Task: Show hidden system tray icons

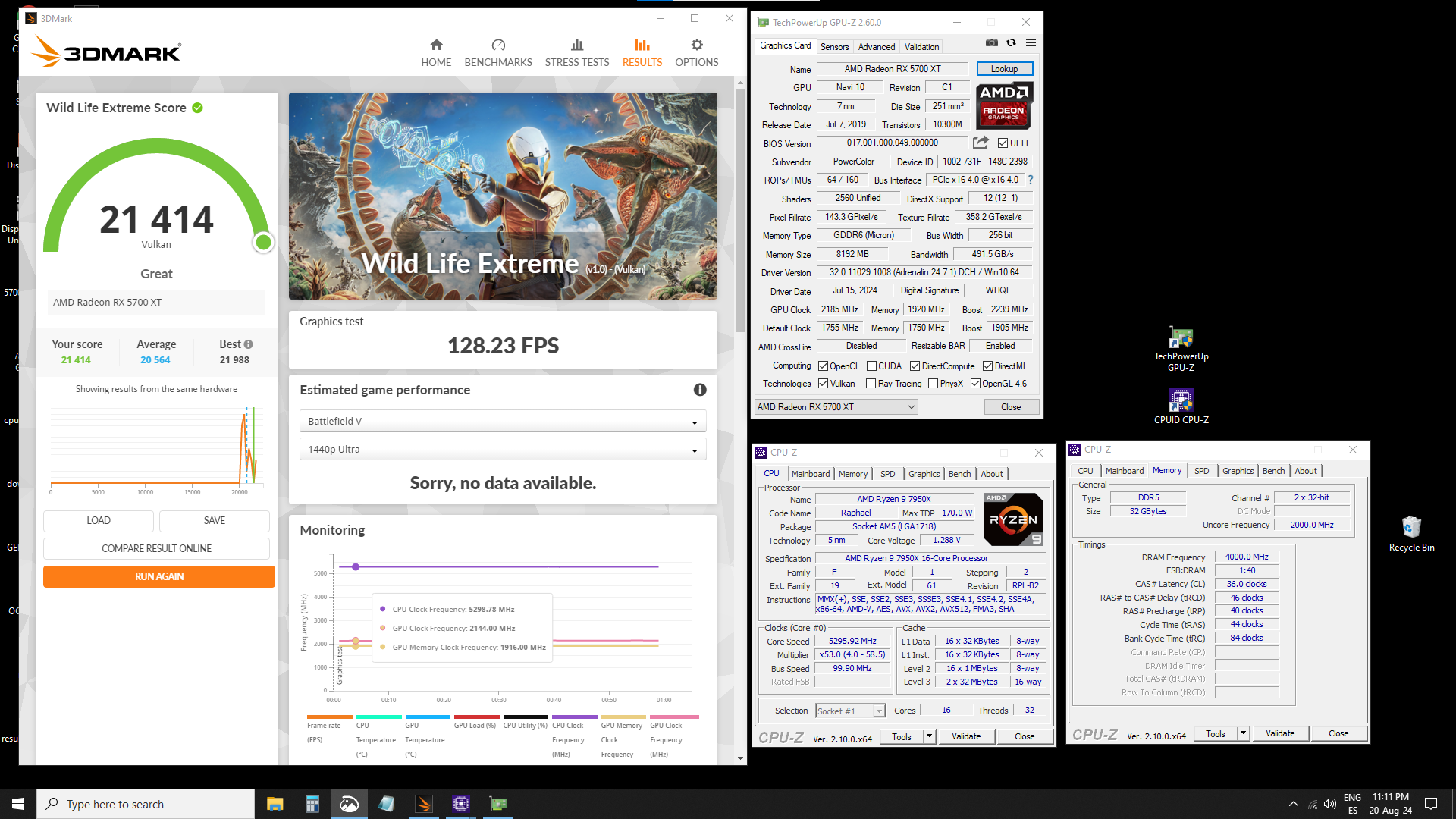Action: (x=1293, y=804)
